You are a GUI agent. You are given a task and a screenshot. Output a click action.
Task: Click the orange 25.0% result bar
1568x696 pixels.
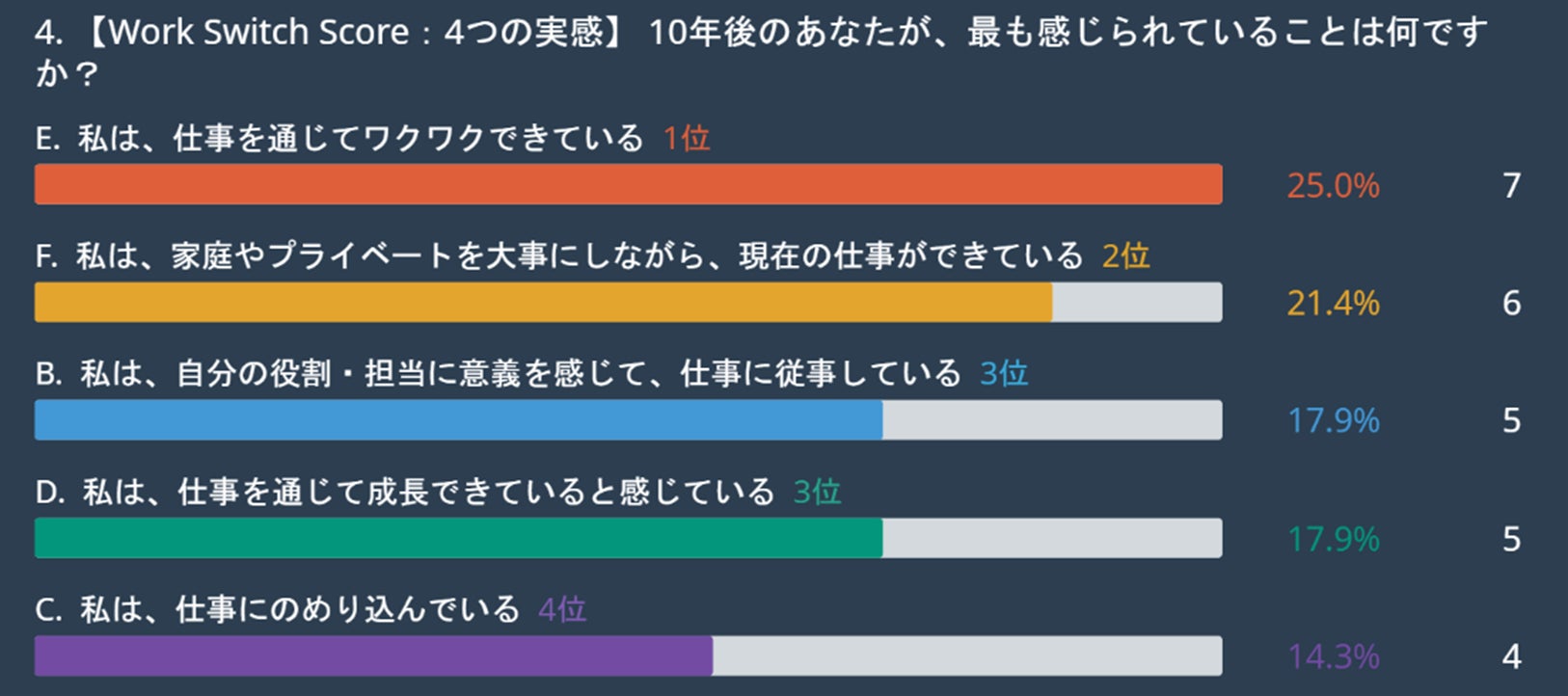(629, 184)
